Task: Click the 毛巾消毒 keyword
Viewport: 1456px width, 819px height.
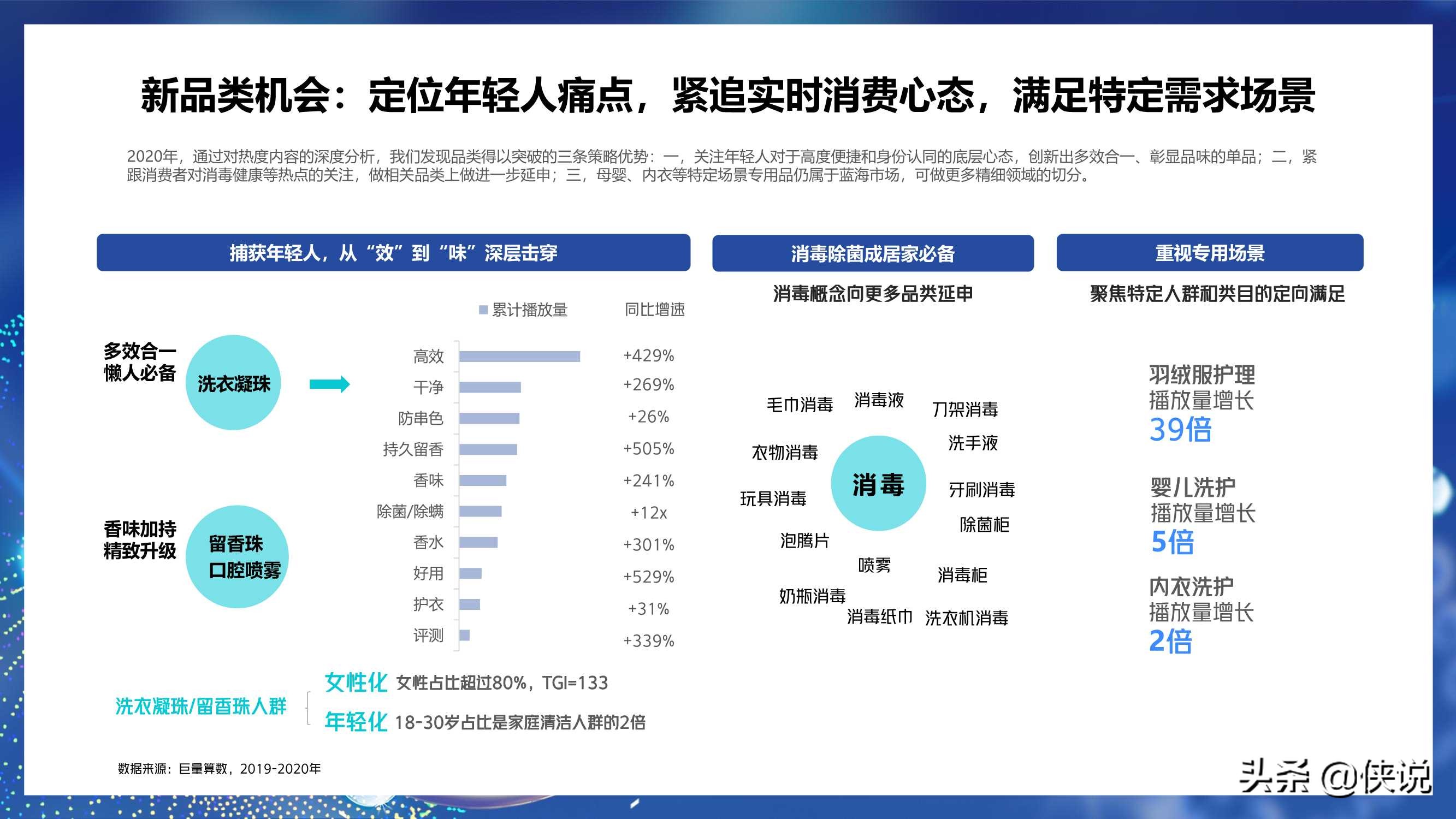Action: pos(800,405)
